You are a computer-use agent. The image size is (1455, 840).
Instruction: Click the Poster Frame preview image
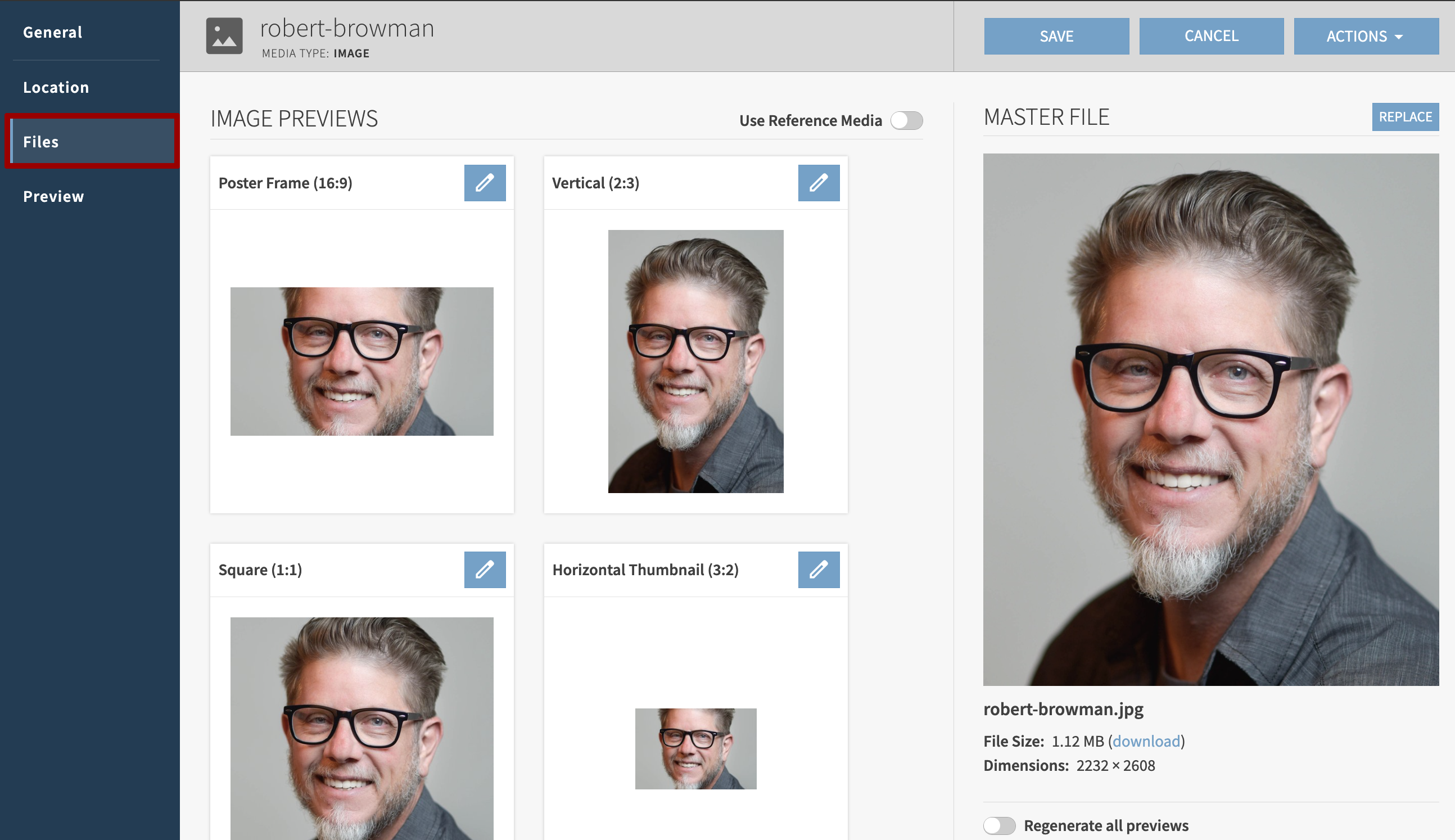coord(362,361)
